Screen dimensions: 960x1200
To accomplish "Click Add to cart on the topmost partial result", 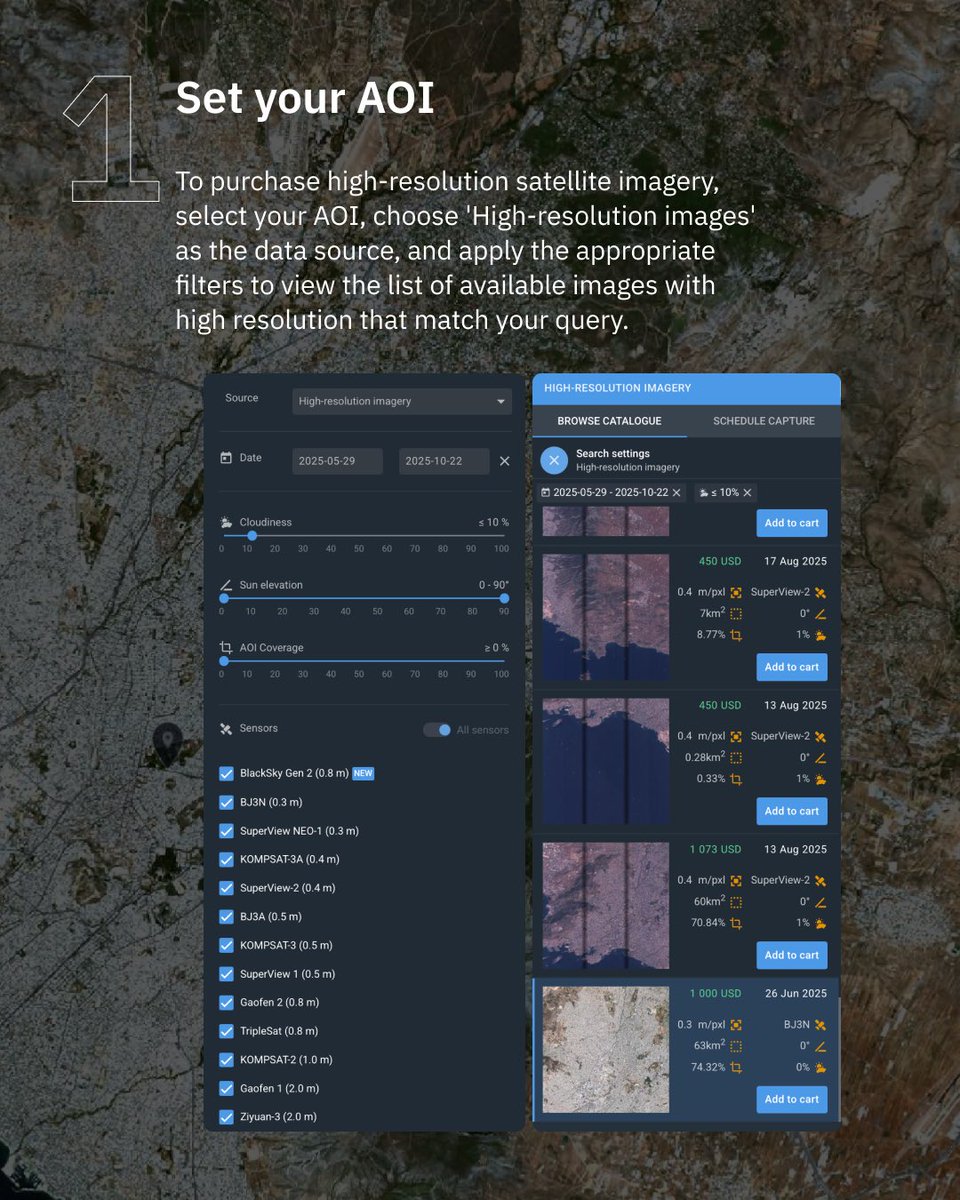I will (x=792, y=523).
